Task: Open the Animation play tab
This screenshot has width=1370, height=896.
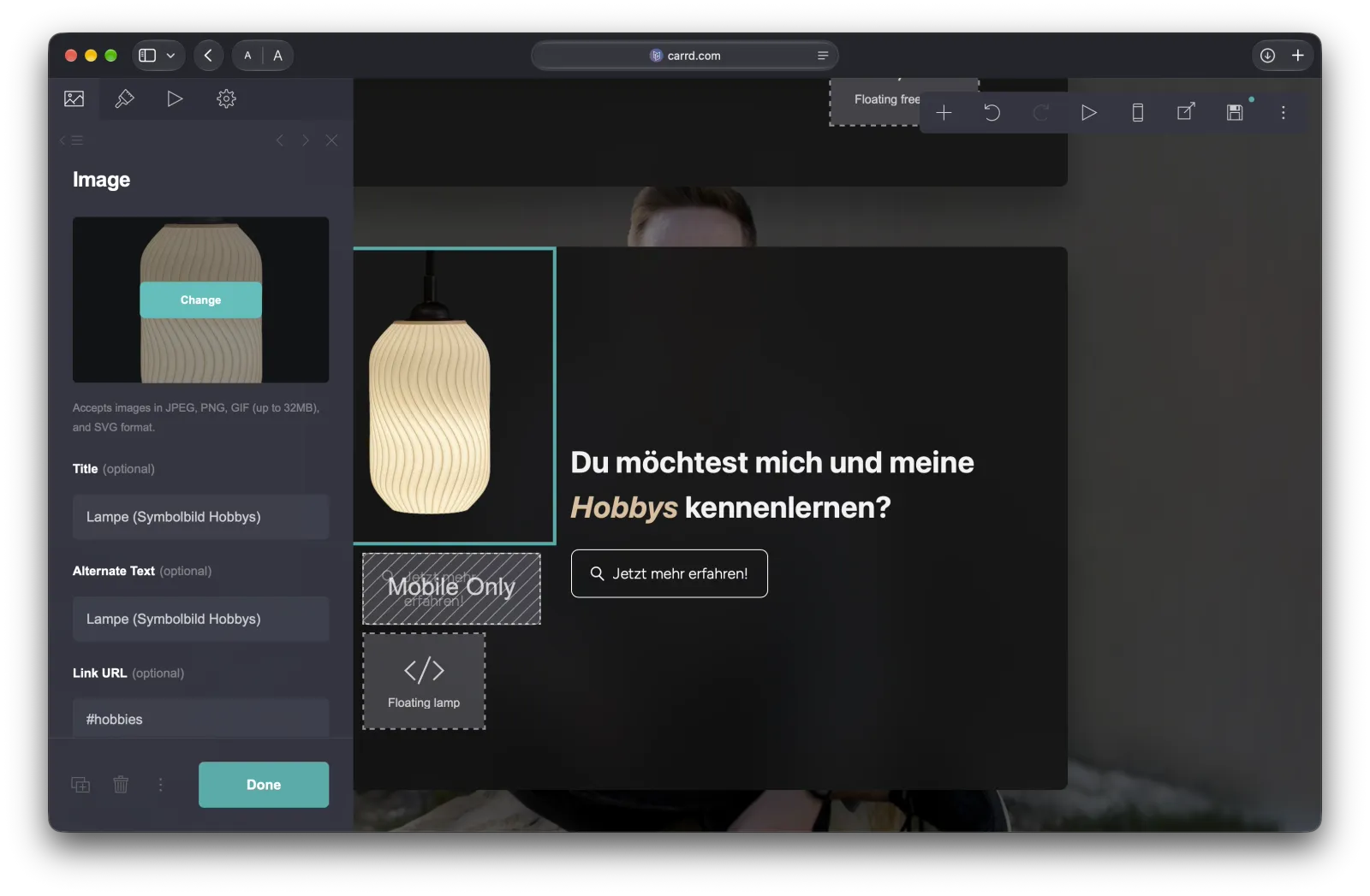Action: pos(175,99)
